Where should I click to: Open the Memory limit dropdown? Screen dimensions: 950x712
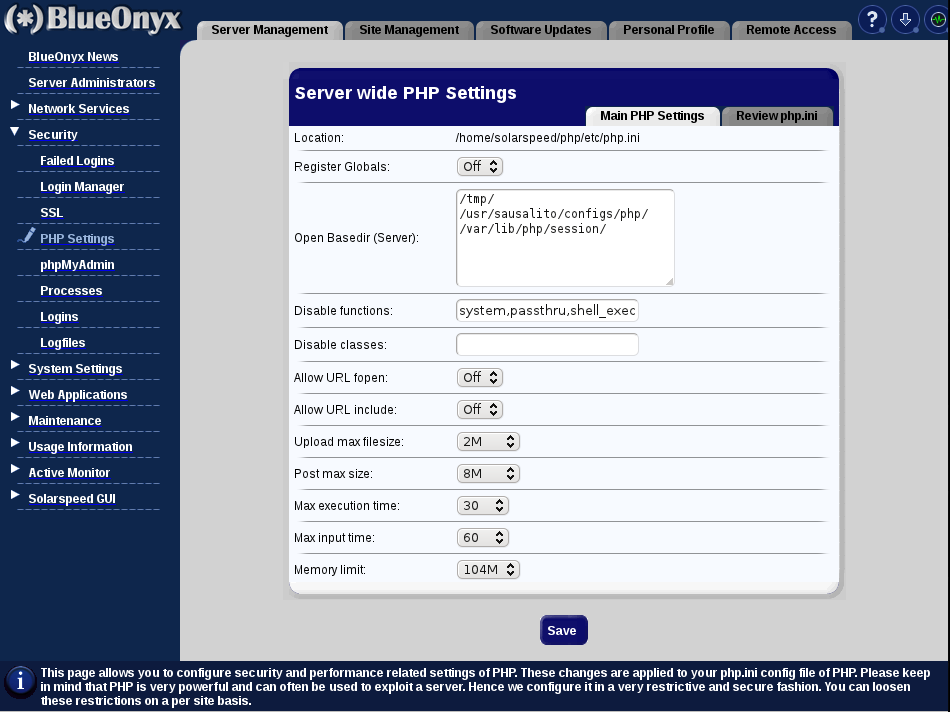click(x=488, y=570)
